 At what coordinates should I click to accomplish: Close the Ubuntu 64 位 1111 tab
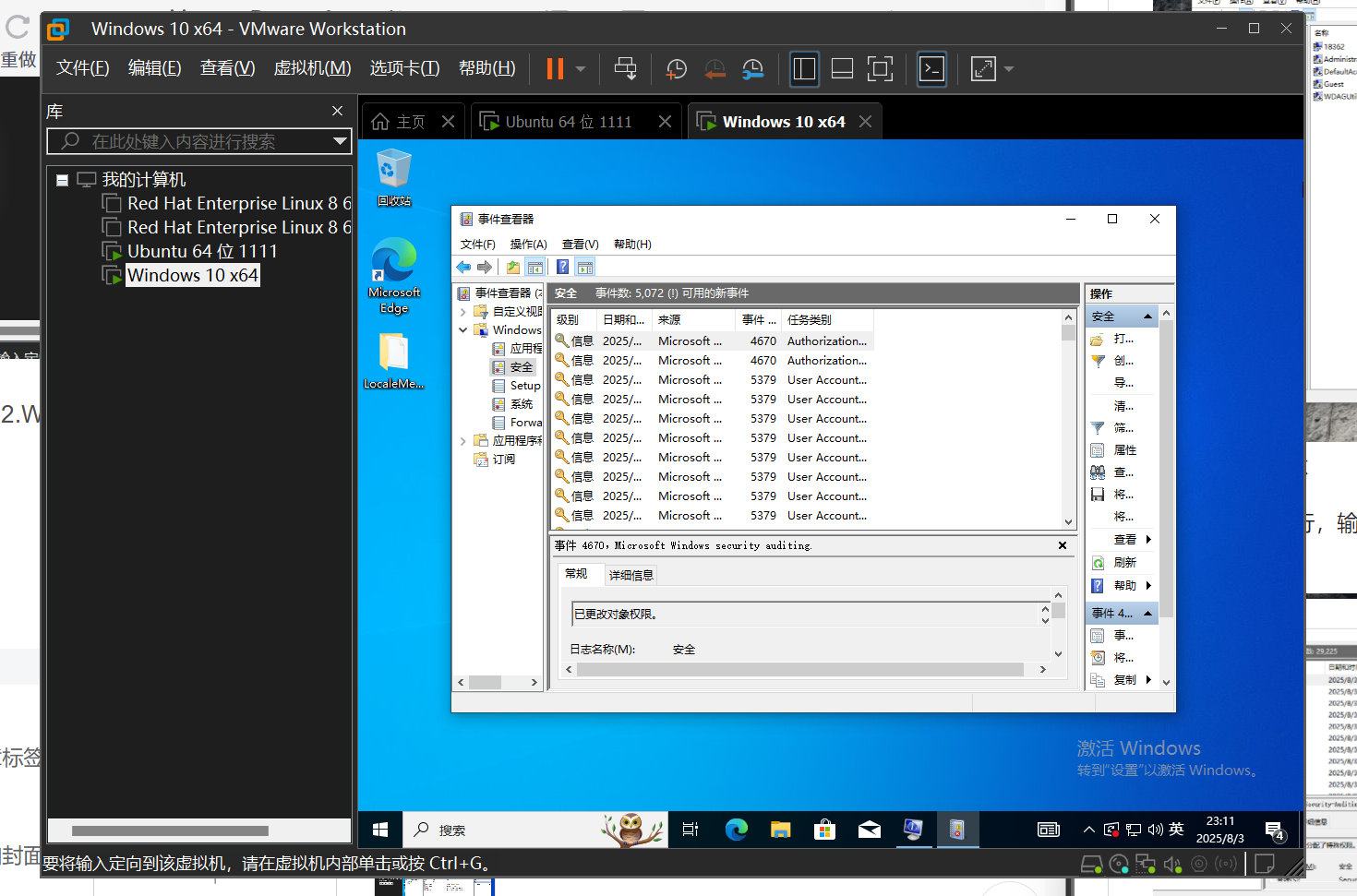point(665,122)
